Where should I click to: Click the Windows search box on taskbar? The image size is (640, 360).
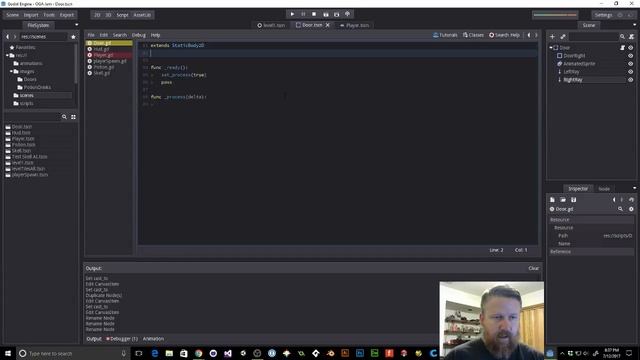coord(73,353)
